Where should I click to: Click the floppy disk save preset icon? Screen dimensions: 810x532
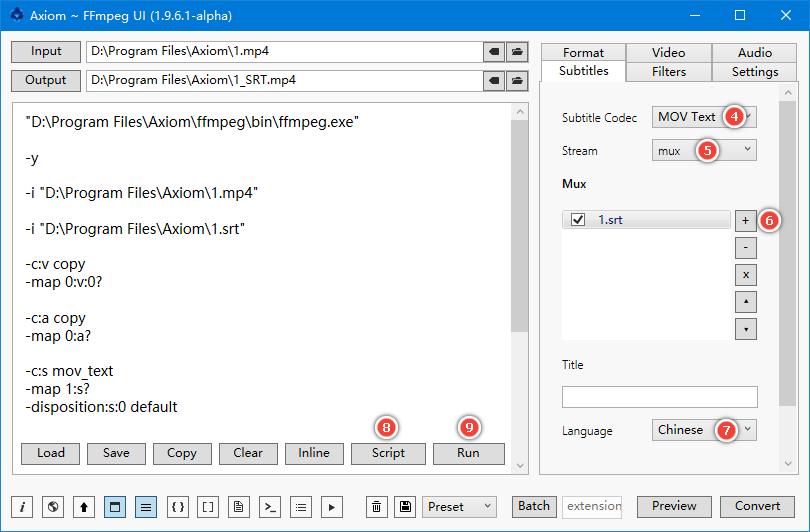405,506
